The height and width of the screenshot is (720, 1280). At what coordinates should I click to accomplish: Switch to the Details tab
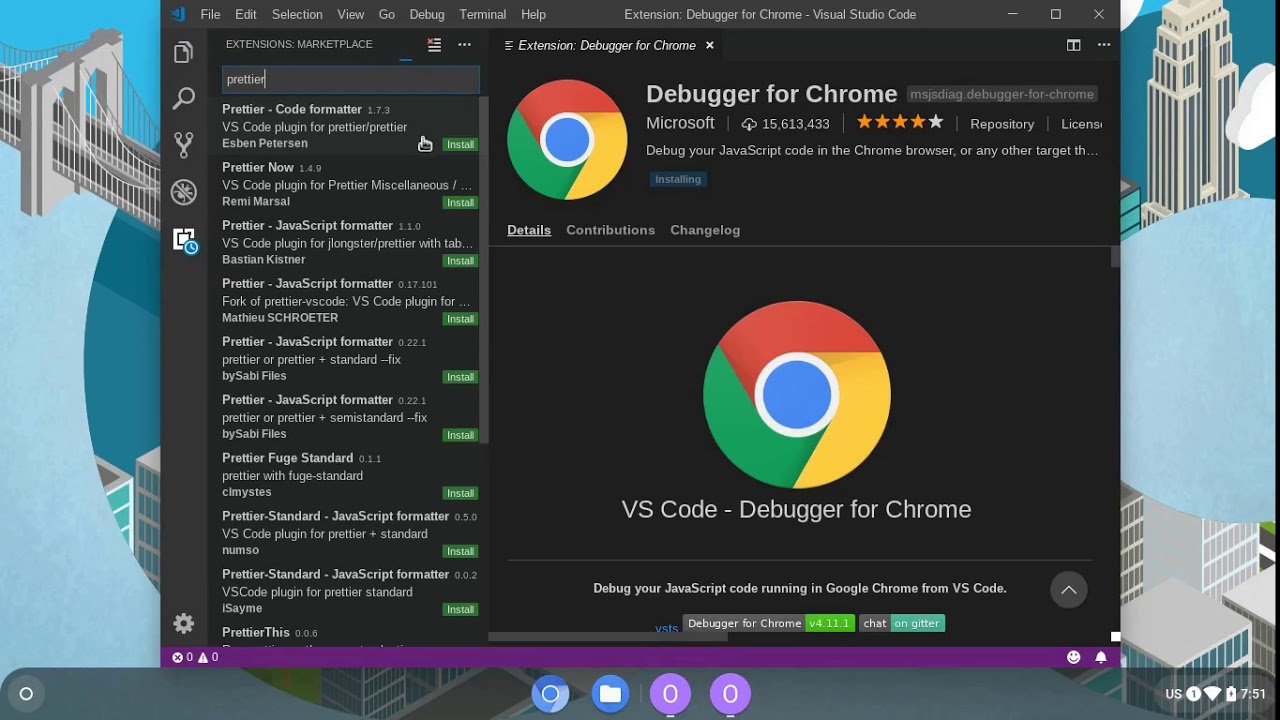tap(529, 230)
